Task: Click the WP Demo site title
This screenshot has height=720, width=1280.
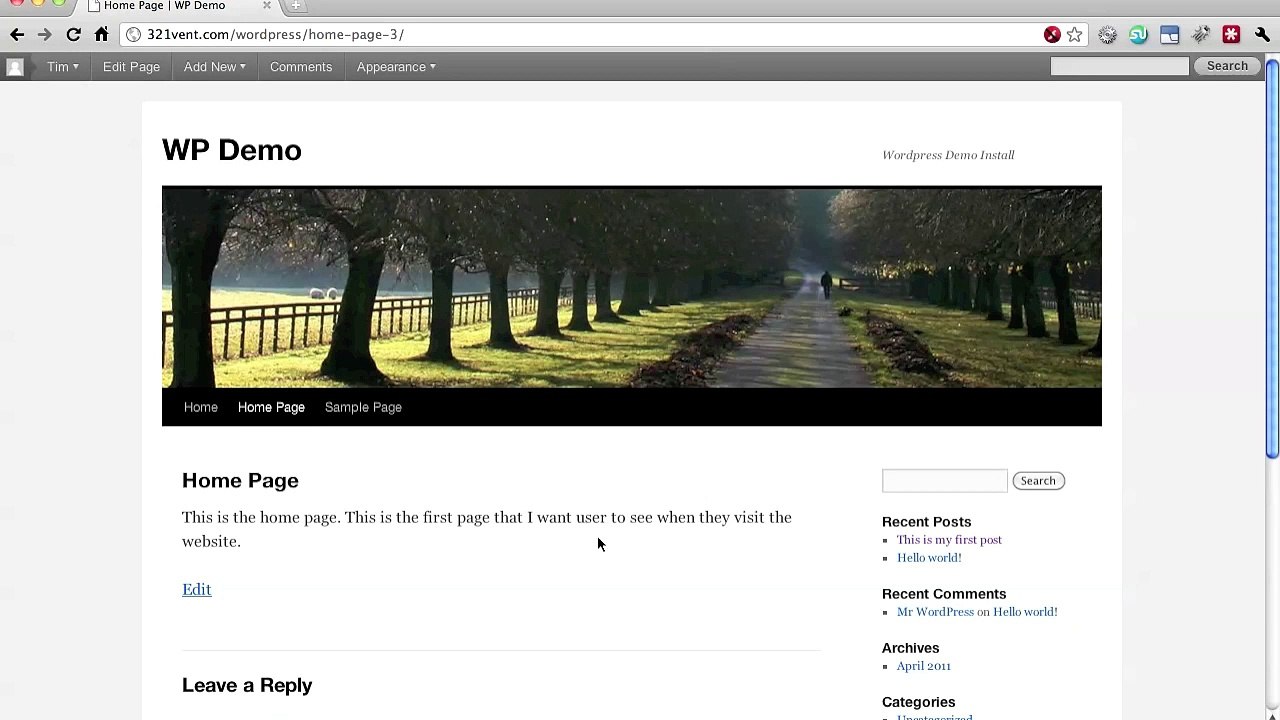Action: click(x=231, y=150)
